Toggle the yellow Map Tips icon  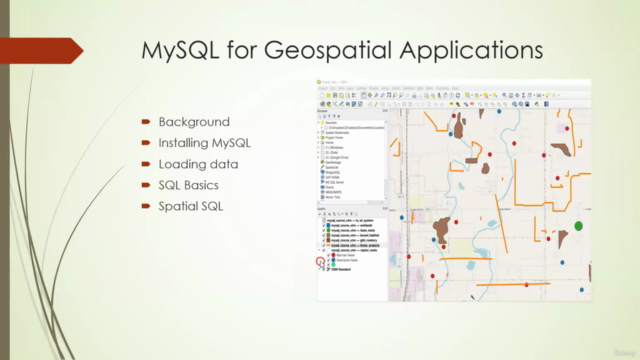coord(548,96)
